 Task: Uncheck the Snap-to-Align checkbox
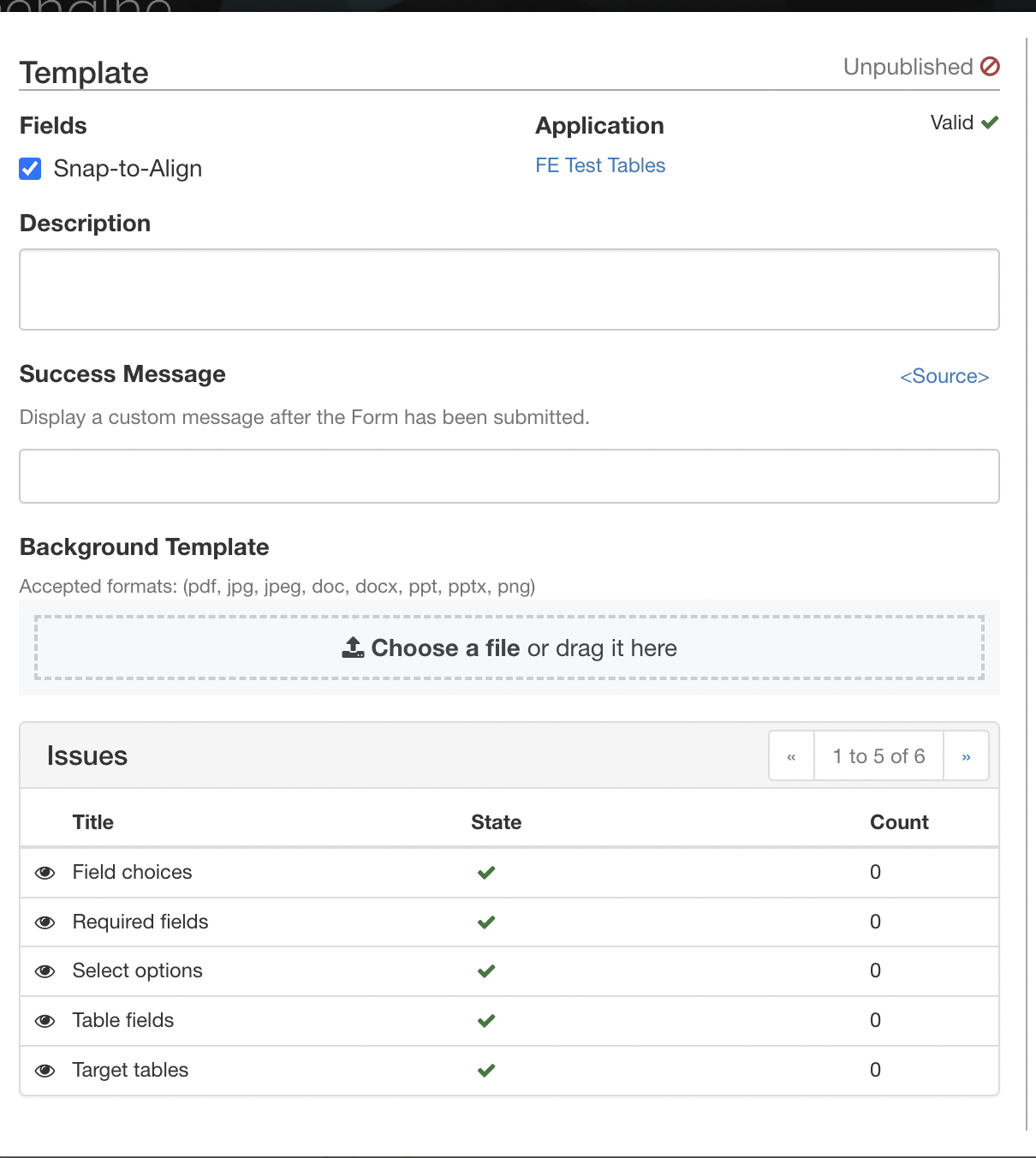tap(31, 169)
